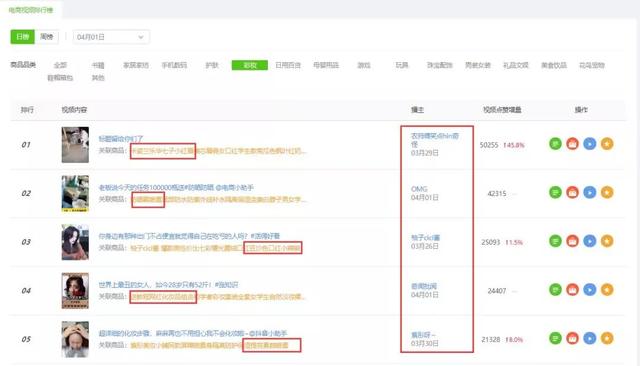Open the rank 04 video title 世界上最丑的女人
The height and width of the screenshot is (366, 640).
(x=169, y=285)
